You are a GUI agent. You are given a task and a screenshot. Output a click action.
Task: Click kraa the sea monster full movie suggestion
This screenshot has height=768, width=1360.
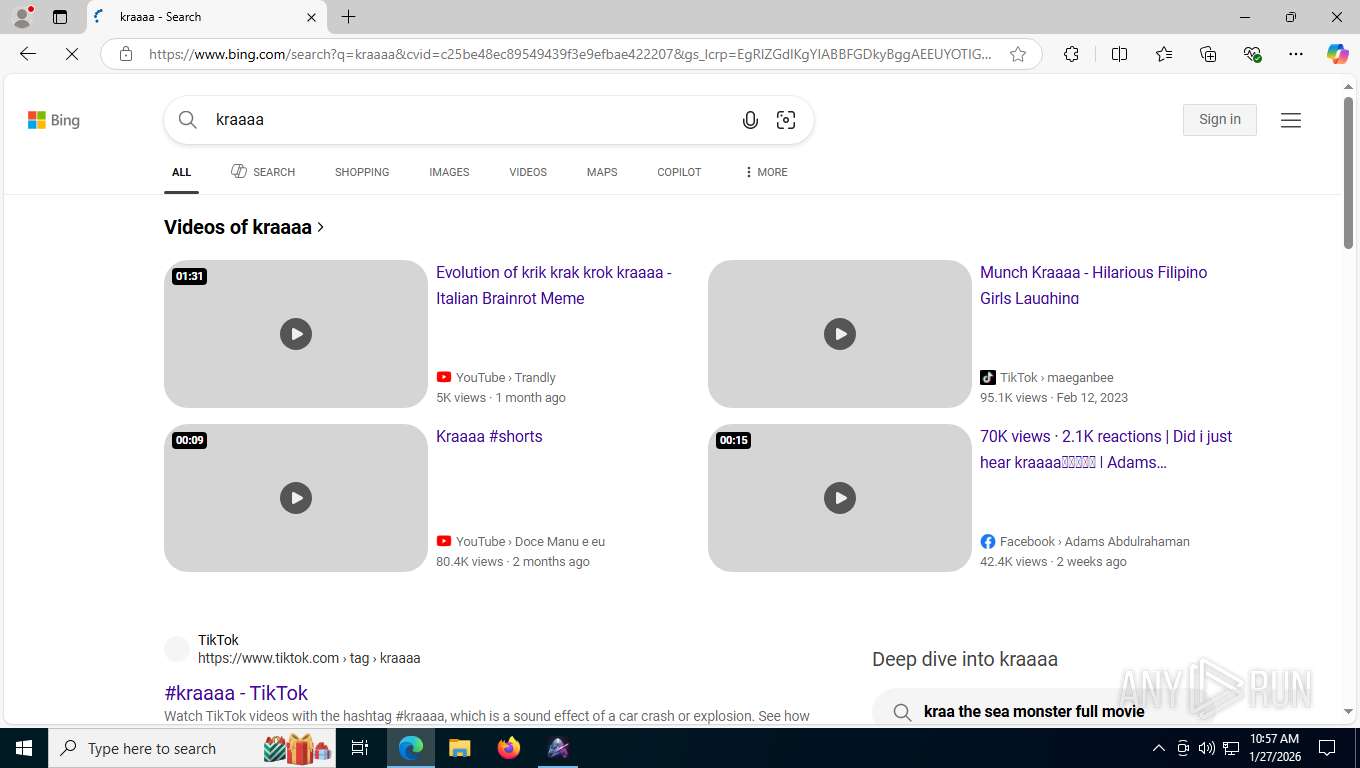1034,711
